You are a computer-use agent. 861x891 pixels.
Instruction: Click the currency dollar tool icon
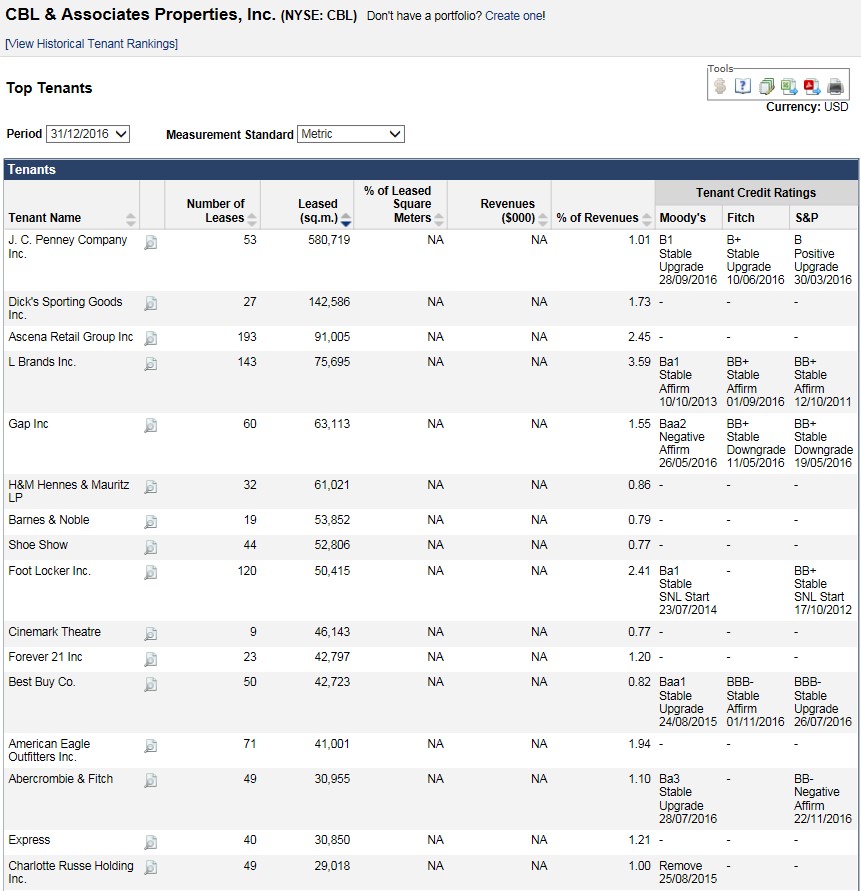coord(720,87)
